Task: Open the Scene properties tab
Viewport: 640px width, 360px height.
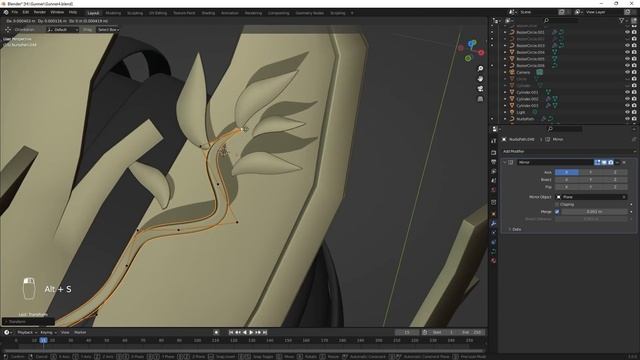Action: pos(493,181)
